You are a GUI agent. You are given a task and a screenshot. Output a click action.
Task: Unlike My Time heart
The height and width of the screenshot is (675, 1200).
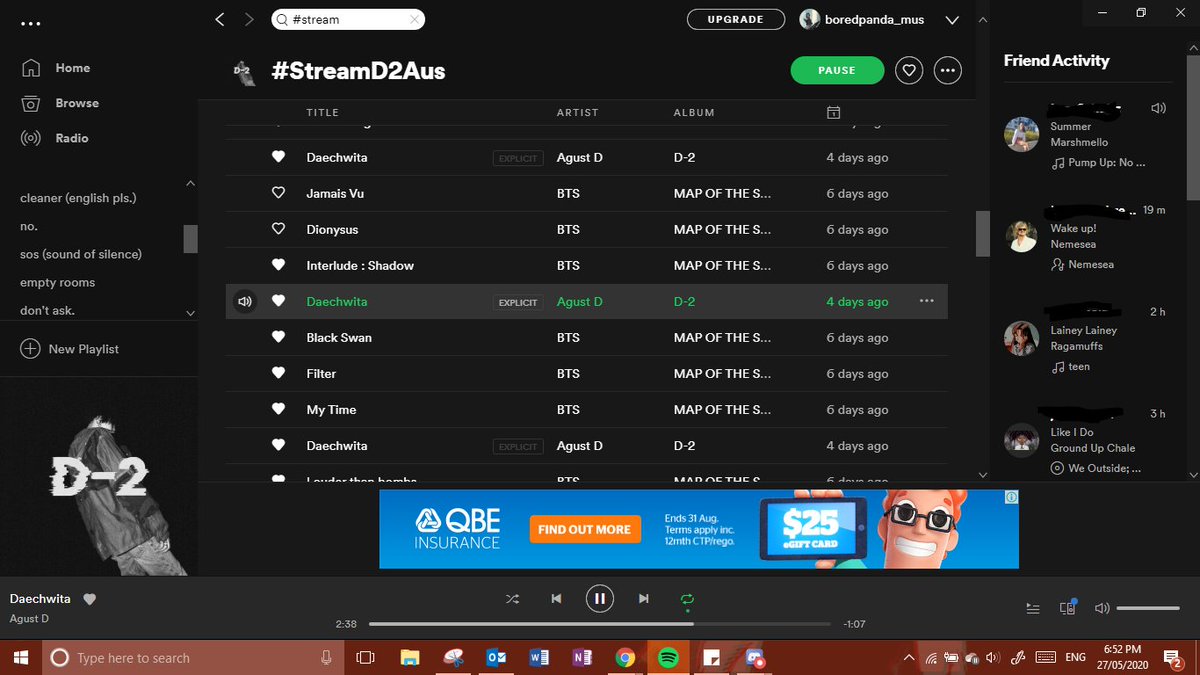click(279, 409)
